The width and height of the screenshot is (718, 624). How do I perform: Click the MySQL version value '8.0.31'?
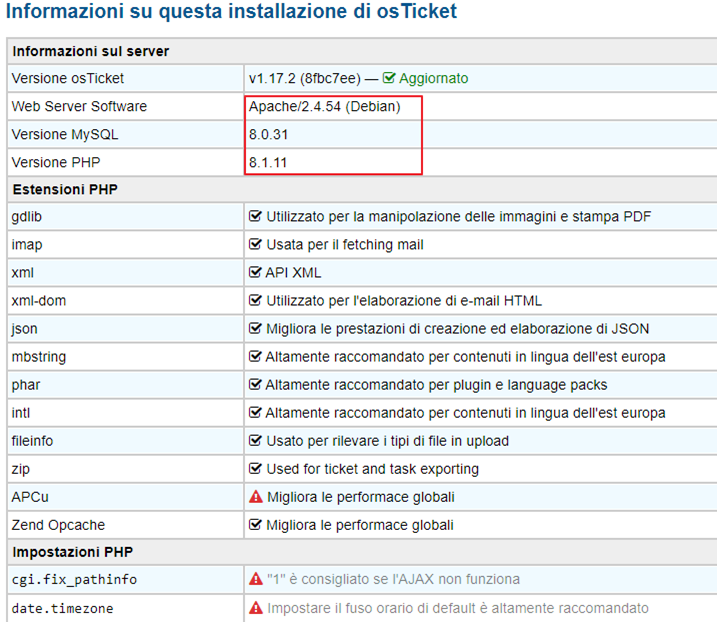[268, 135]
